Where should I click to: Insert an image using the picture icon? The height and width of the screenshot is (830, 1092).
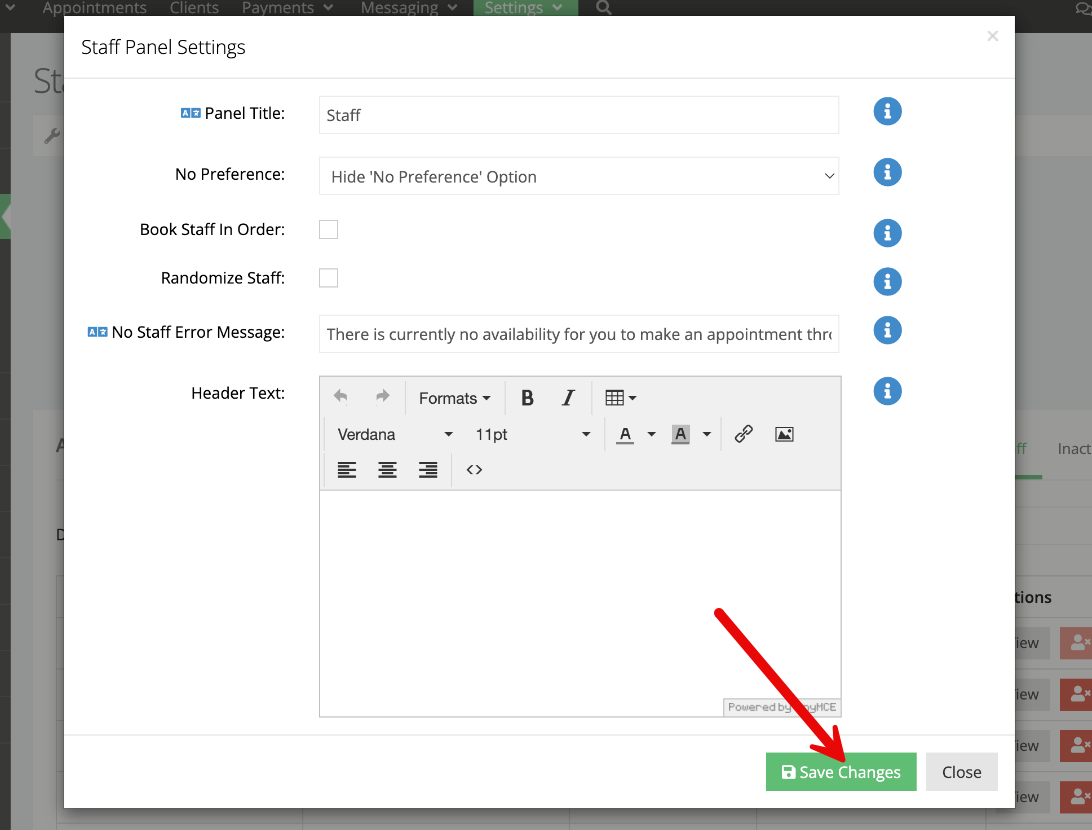784,434
